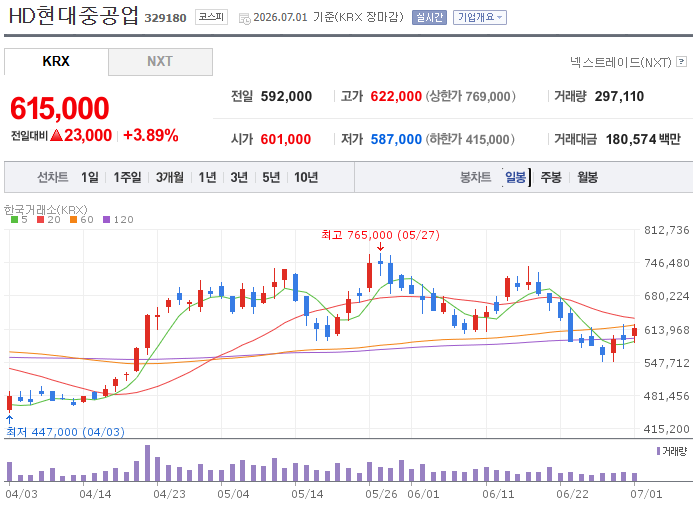Select the 월봉 monthly candle chart

(588, 177)
